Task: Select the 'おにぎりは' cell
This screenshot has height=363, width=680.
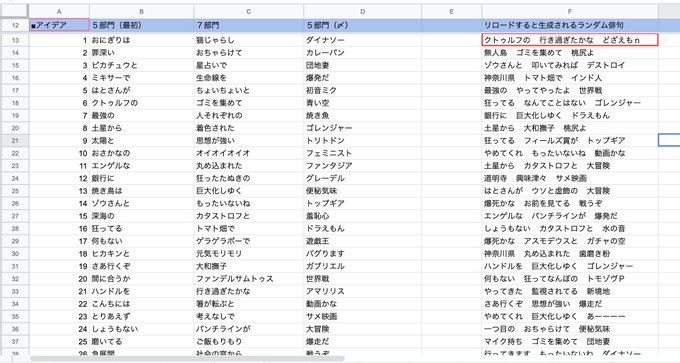Action: 141,40
